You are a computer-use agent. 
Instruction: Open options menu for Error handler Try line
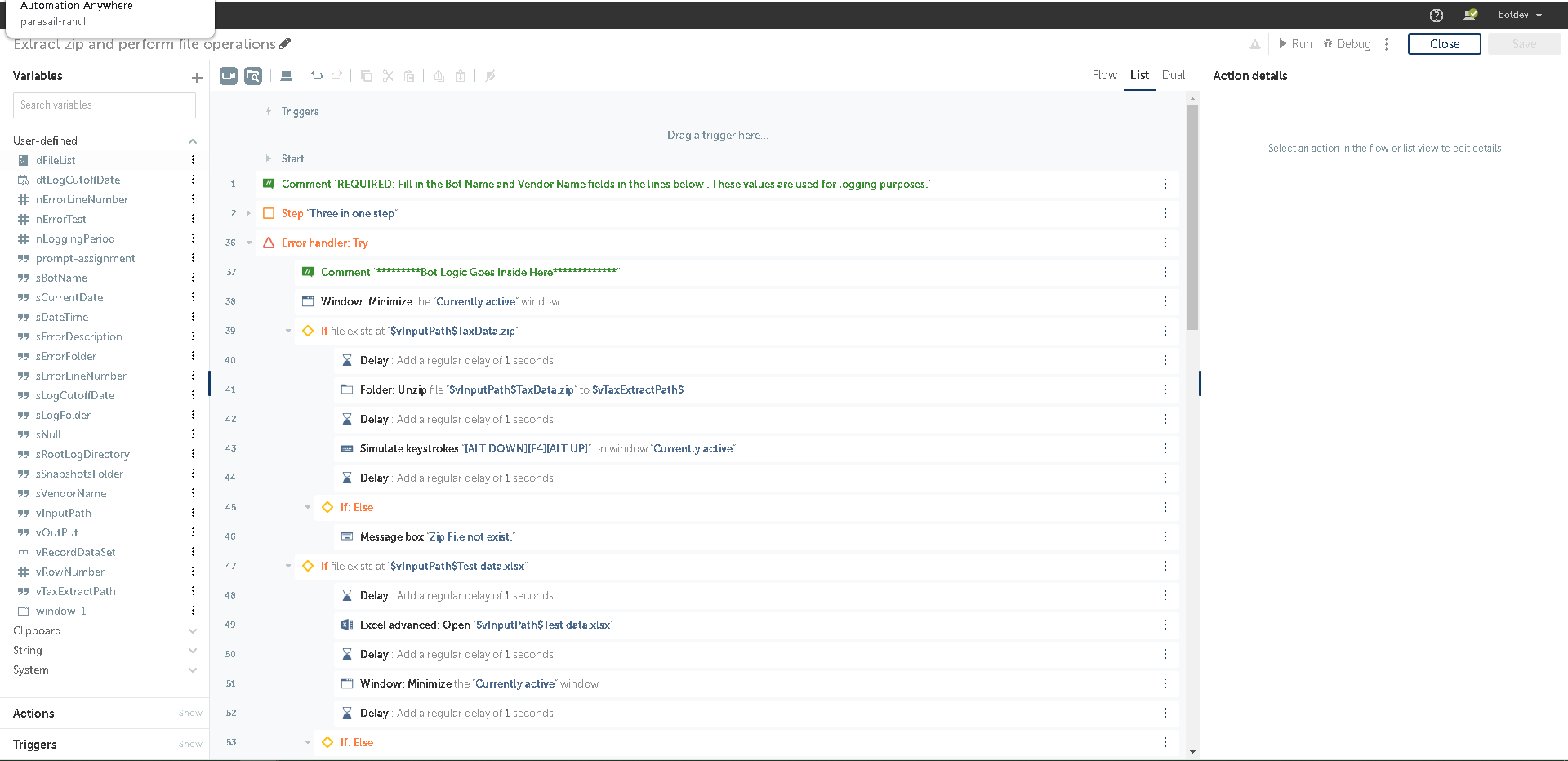tap(1165, 243)
